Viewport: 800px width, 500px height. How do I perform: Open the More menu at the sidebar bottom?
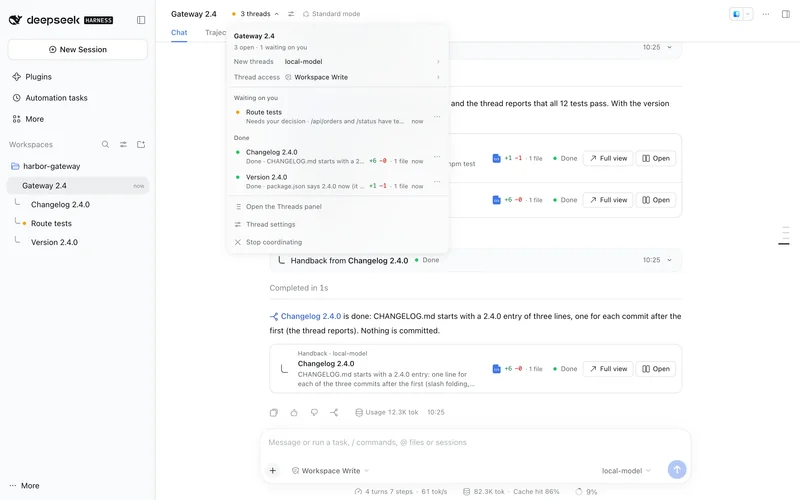pyautogui.click(x=24, y=486)
